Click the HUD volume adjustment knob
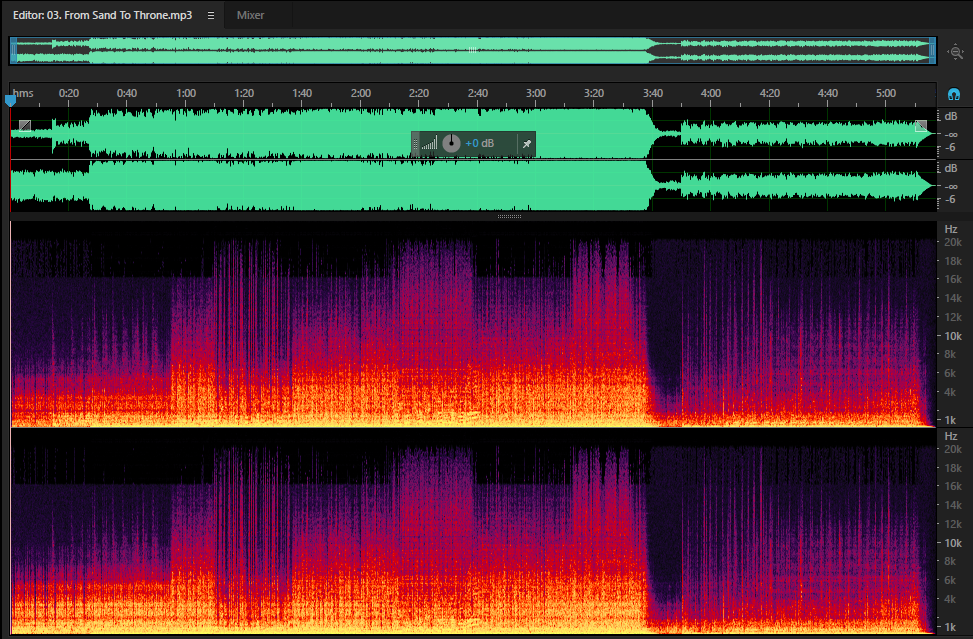The image size is (973, 639). (x=451, y=143)
